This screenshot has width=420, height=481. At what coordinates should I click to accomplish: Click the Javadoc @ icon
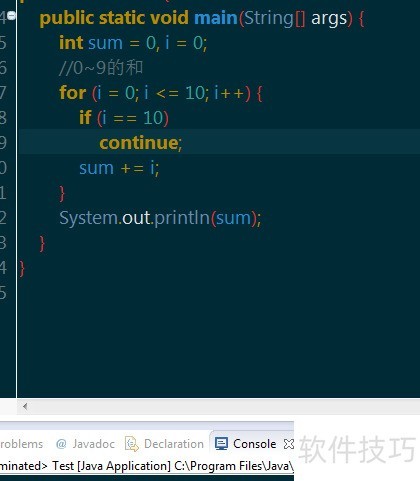click(x=61, y=444)
